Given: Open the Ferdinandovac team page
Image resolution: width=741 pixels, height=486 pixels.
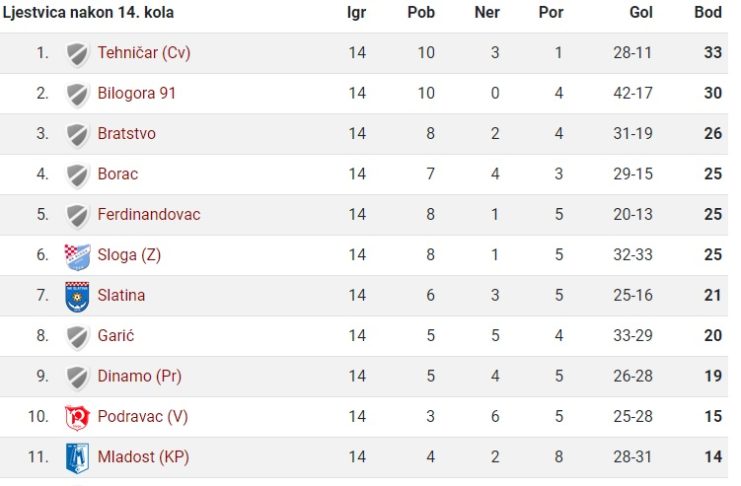Looking at the screenshot, I should [x=149, y=215].
